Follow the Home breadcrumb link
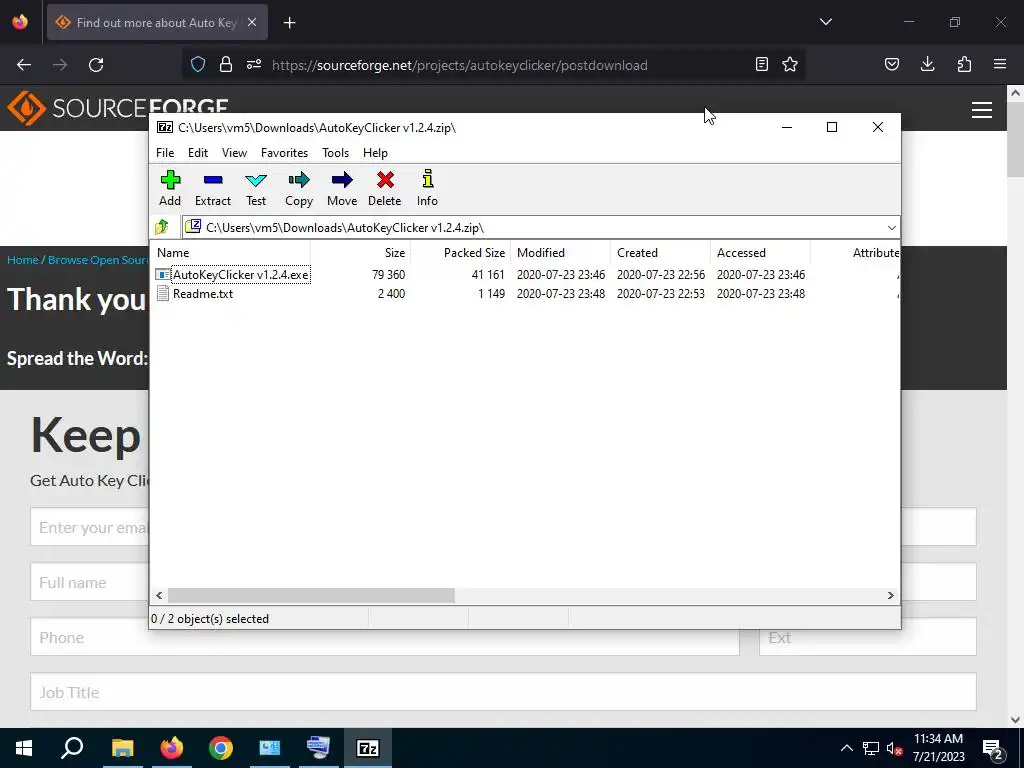This screenshot has height=768, width=1024. [23, 260]
